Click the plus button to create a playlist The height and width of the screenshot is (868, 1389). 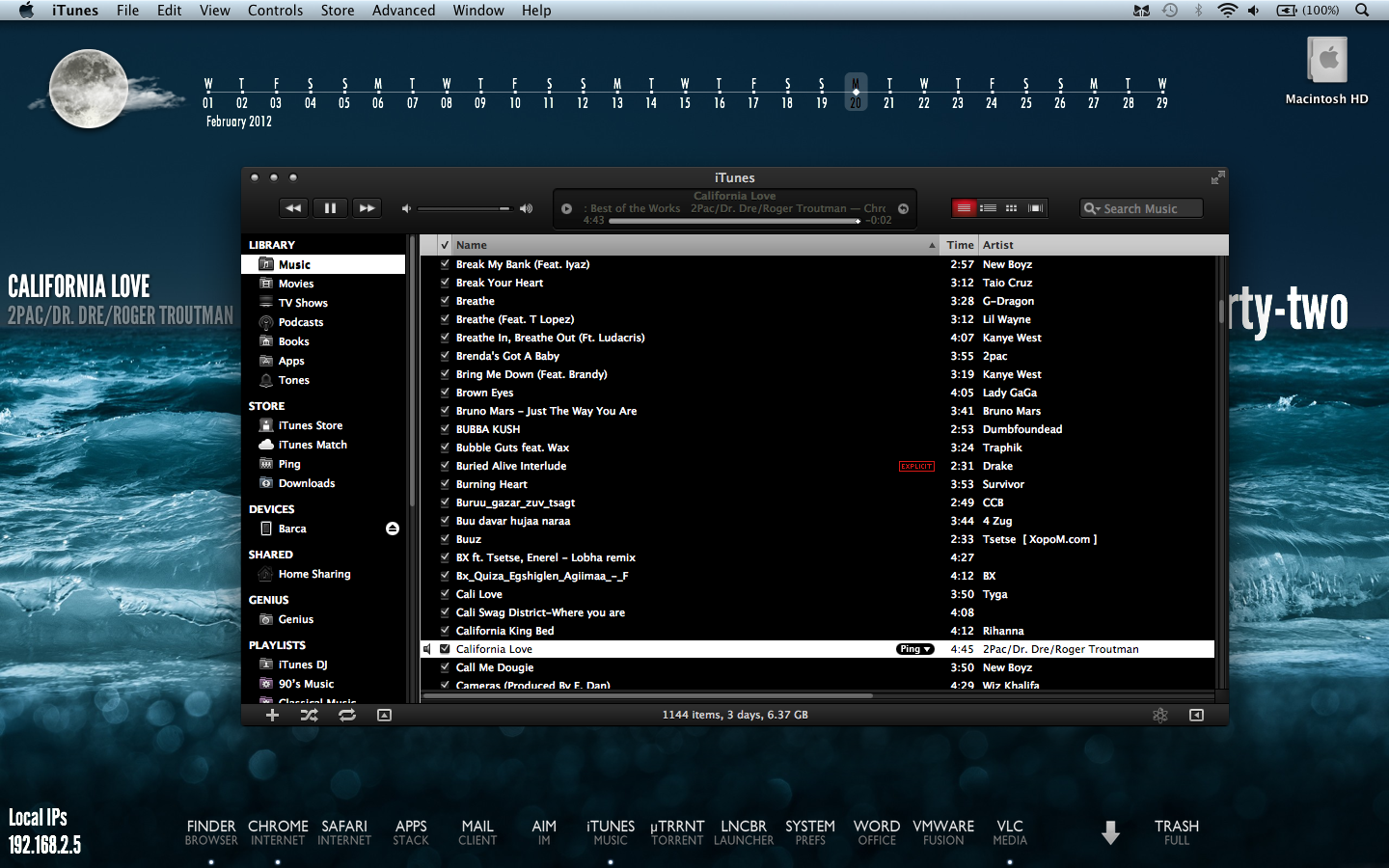[x=272, y=715]
